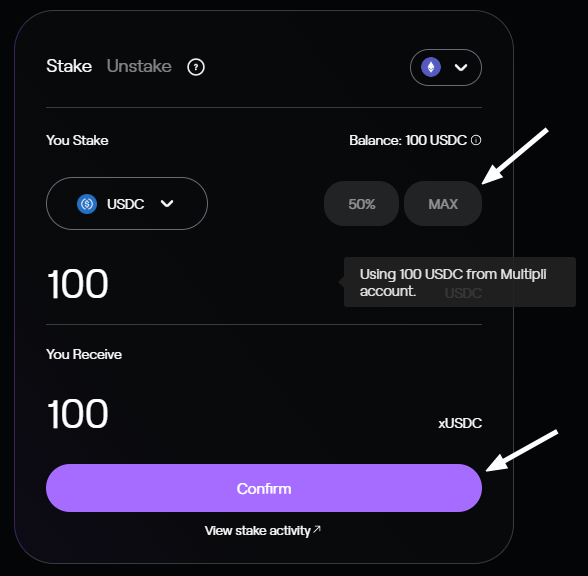Open the USDC token dropdown chevron
This screenshot has height=576, width=588.
167,203
